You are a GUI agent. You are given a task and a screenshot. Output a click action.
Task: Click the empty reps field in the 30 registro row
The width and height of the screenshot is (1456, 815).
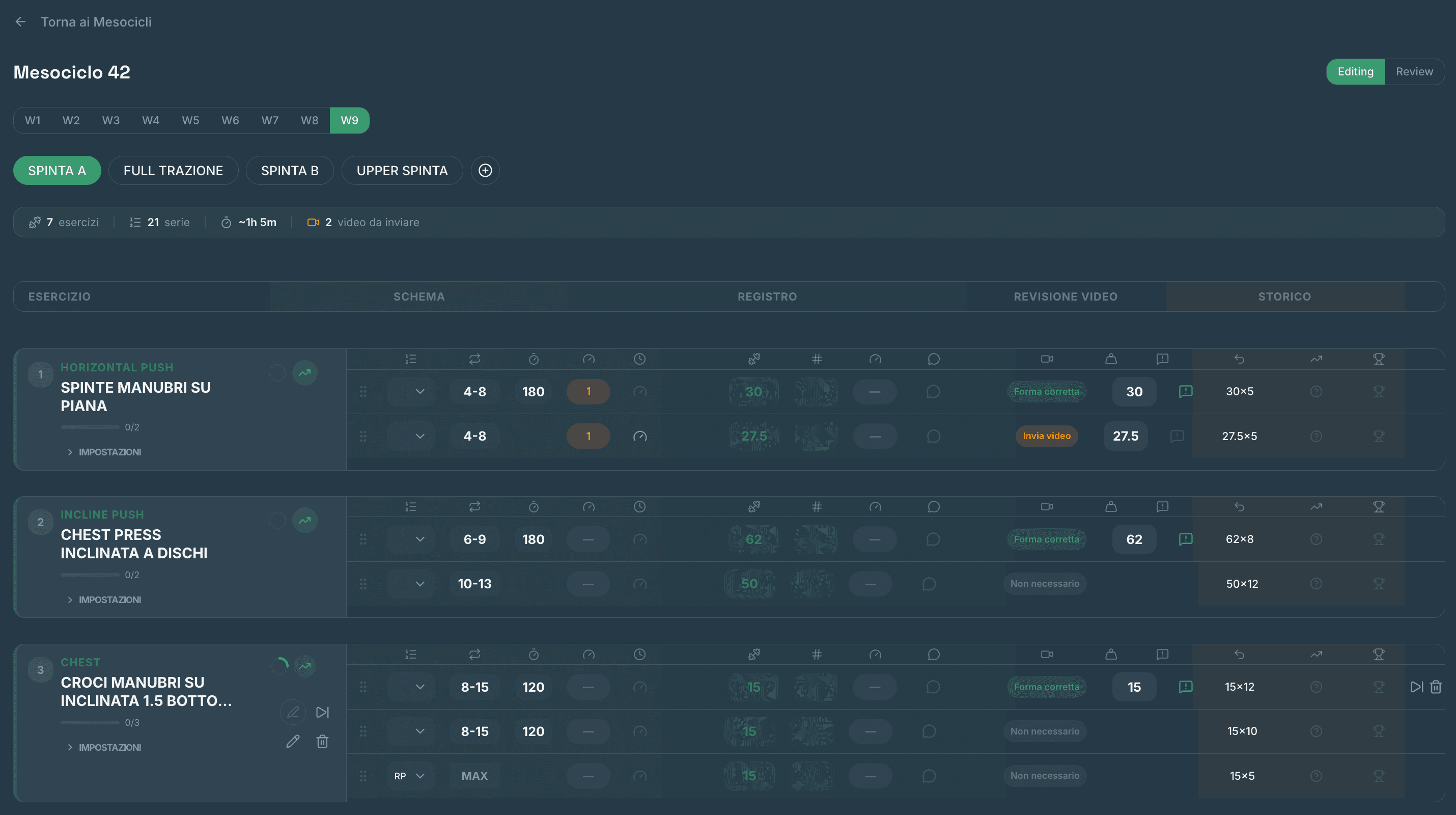point(816,391)
